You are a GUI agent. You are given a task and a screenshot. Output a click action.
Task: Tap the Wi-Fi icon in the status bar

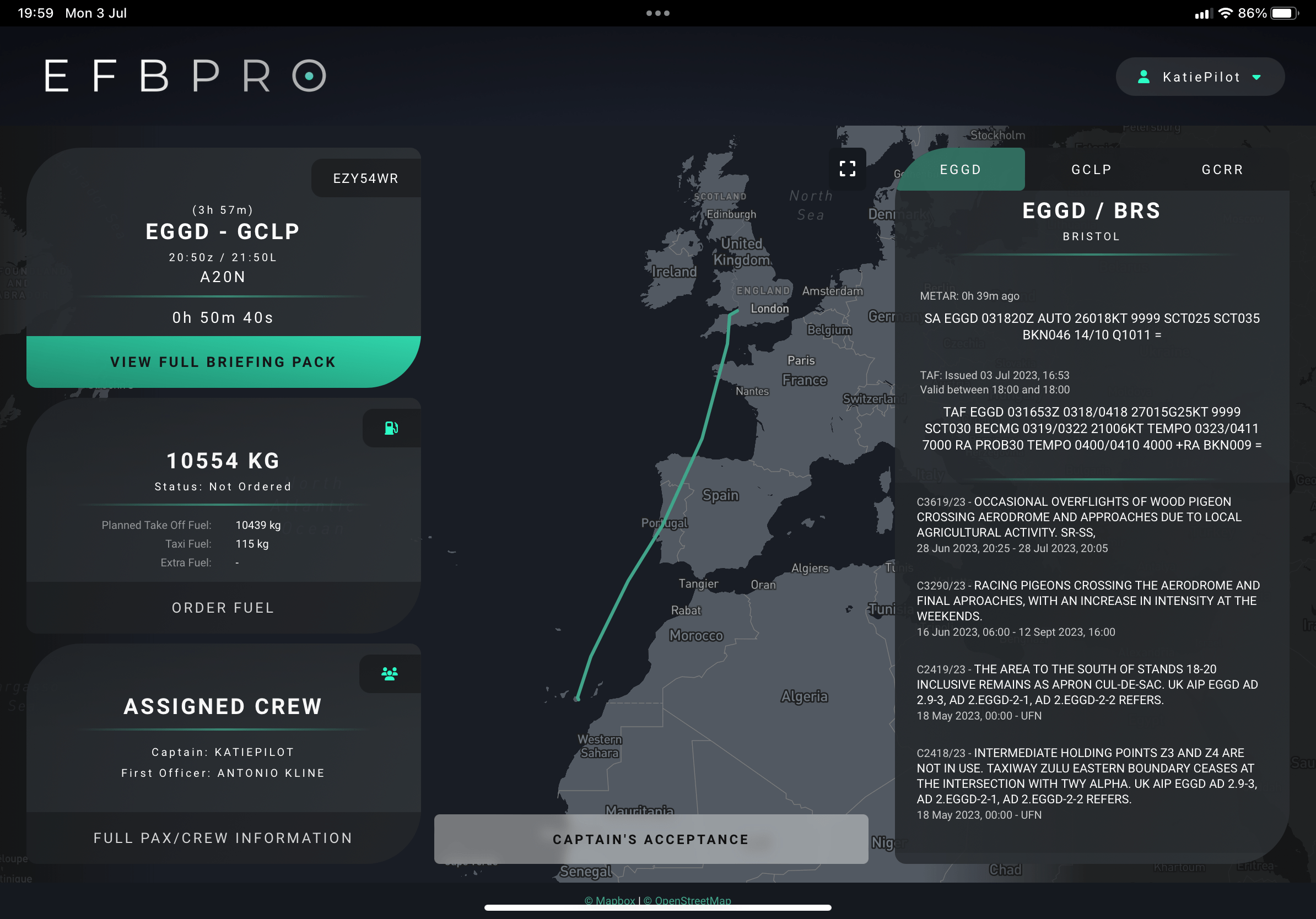[x=1227, y=12]
